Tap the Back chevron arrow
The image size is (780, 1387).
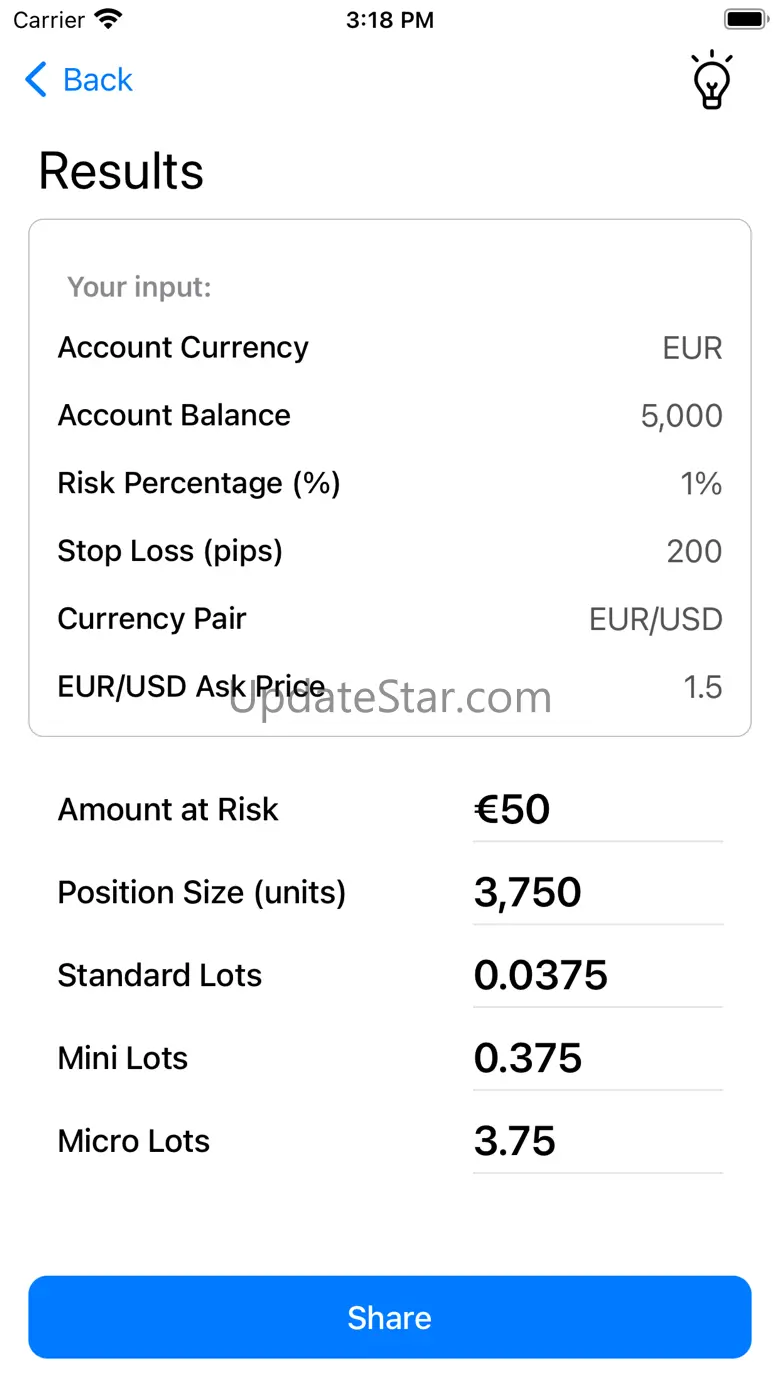(36, 80)
